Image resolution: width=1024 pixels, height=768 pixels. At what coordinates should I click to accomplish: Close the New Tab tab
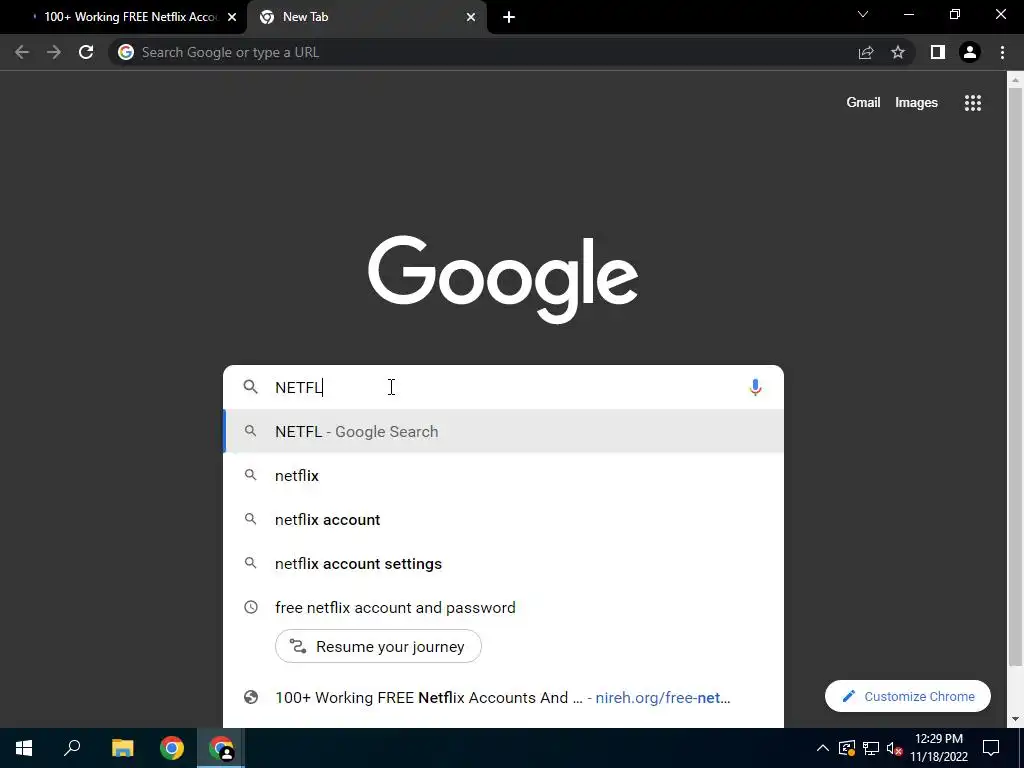click(471, 17)
